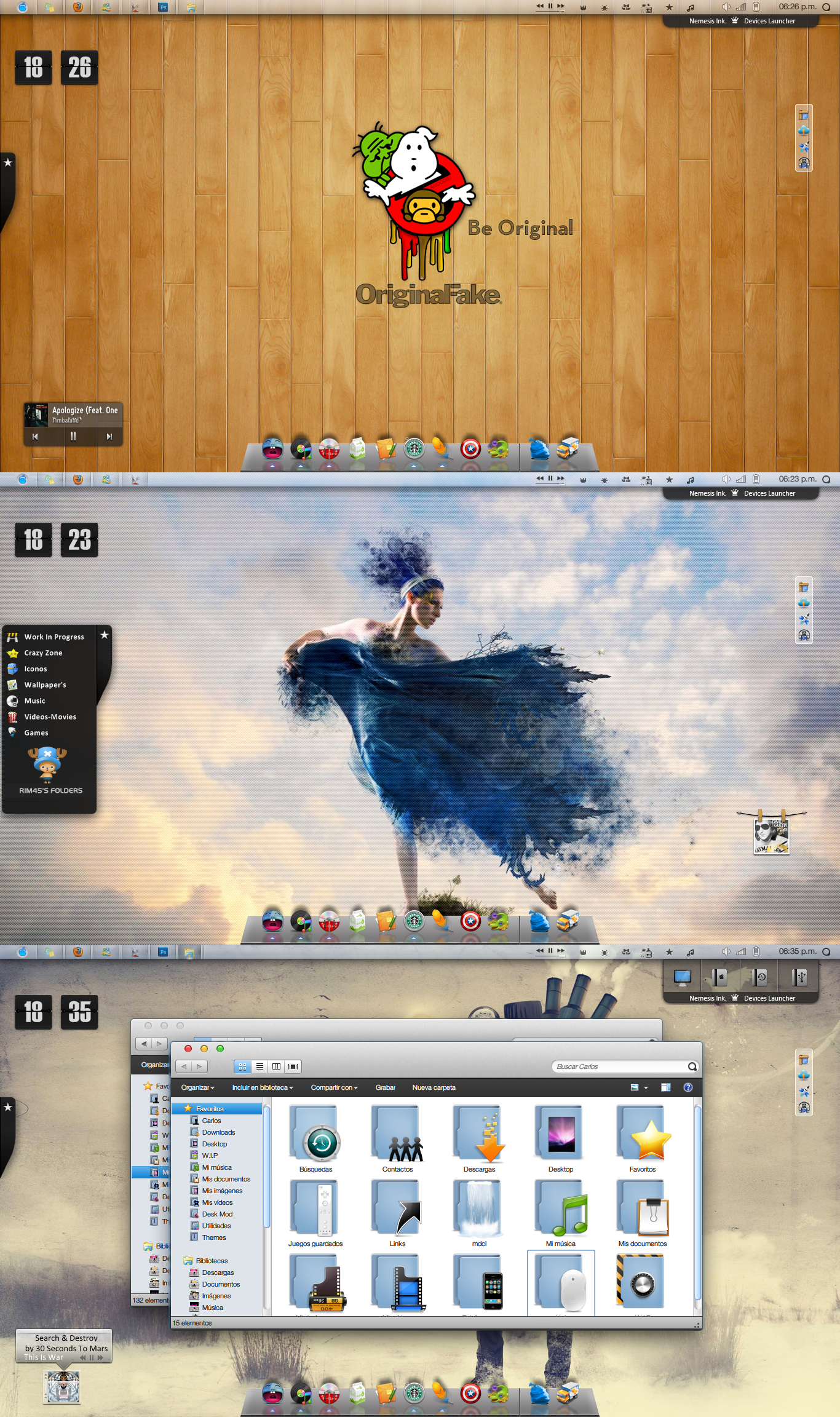Image resolution: width=840 pixels, height=1417 pixels.
Task: Open Crazy Zone in RIM45's folders
Action: pyautogui.click(x=43, y=653)
